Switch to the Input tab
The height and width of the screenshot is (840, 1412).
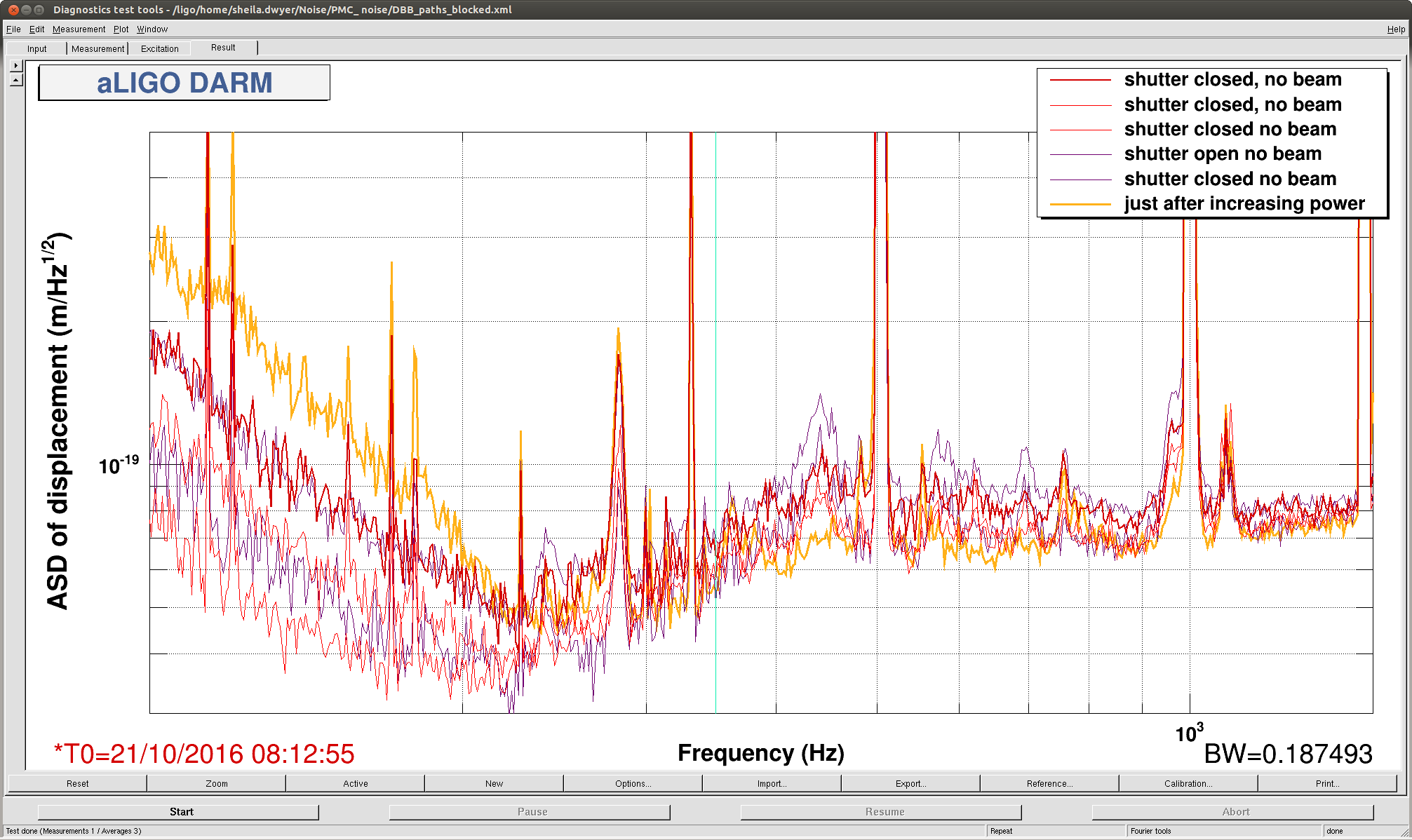[x=36, y=48]
